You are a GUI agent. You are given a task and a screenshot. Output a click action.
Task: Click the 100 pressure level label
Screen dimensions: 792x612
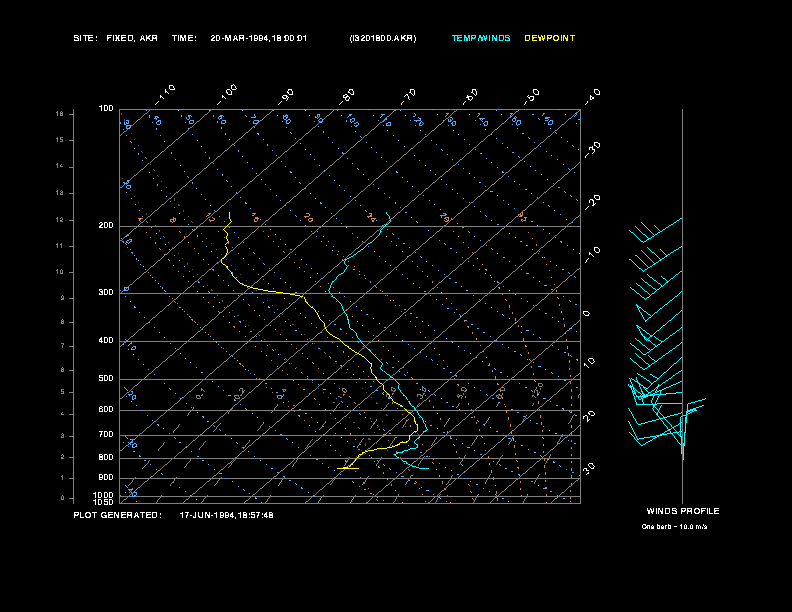pyautogui.click(x=106, y=109)
